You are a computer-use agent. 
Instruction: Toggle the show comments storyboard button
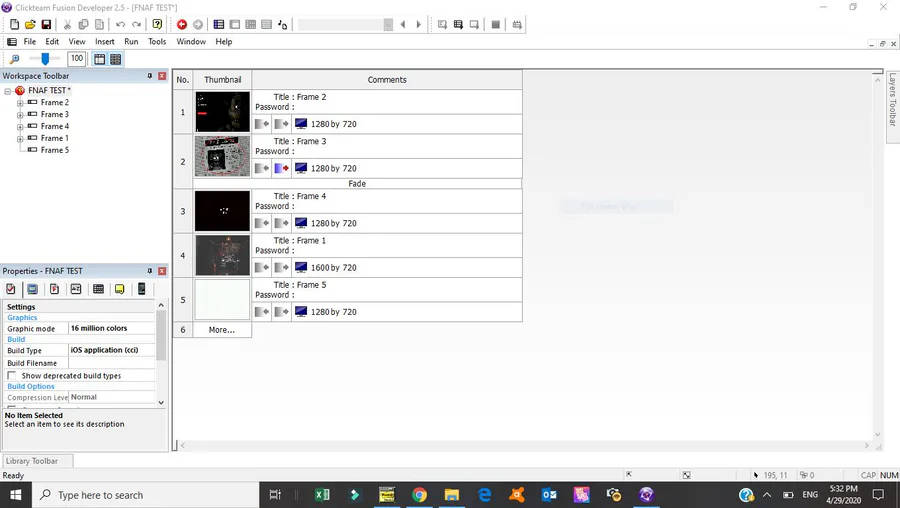tap(115, 59)
